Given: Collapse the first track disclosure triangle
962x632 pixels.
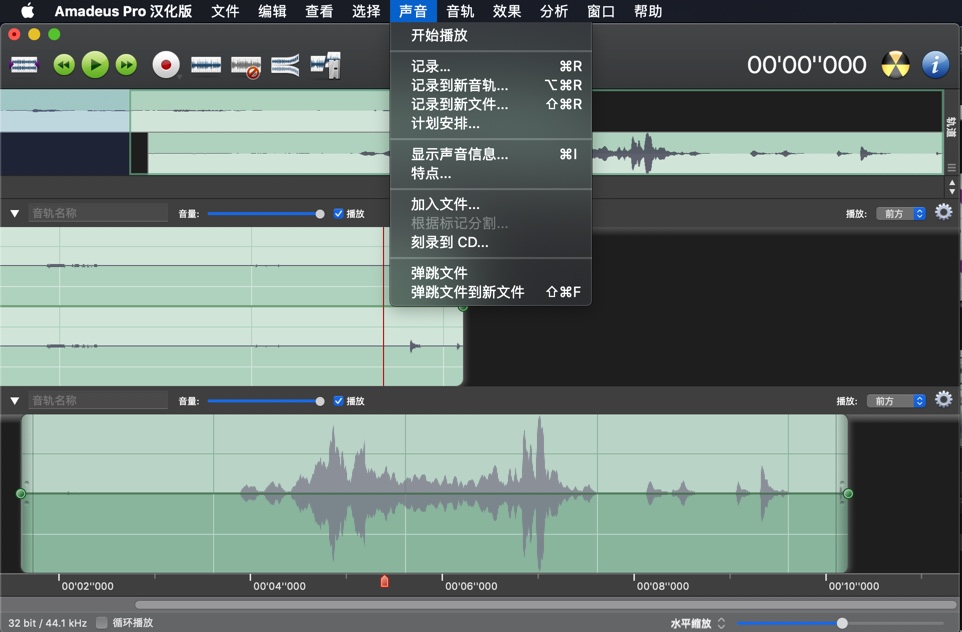Looking at the screenshot, I should coord(15,214).
